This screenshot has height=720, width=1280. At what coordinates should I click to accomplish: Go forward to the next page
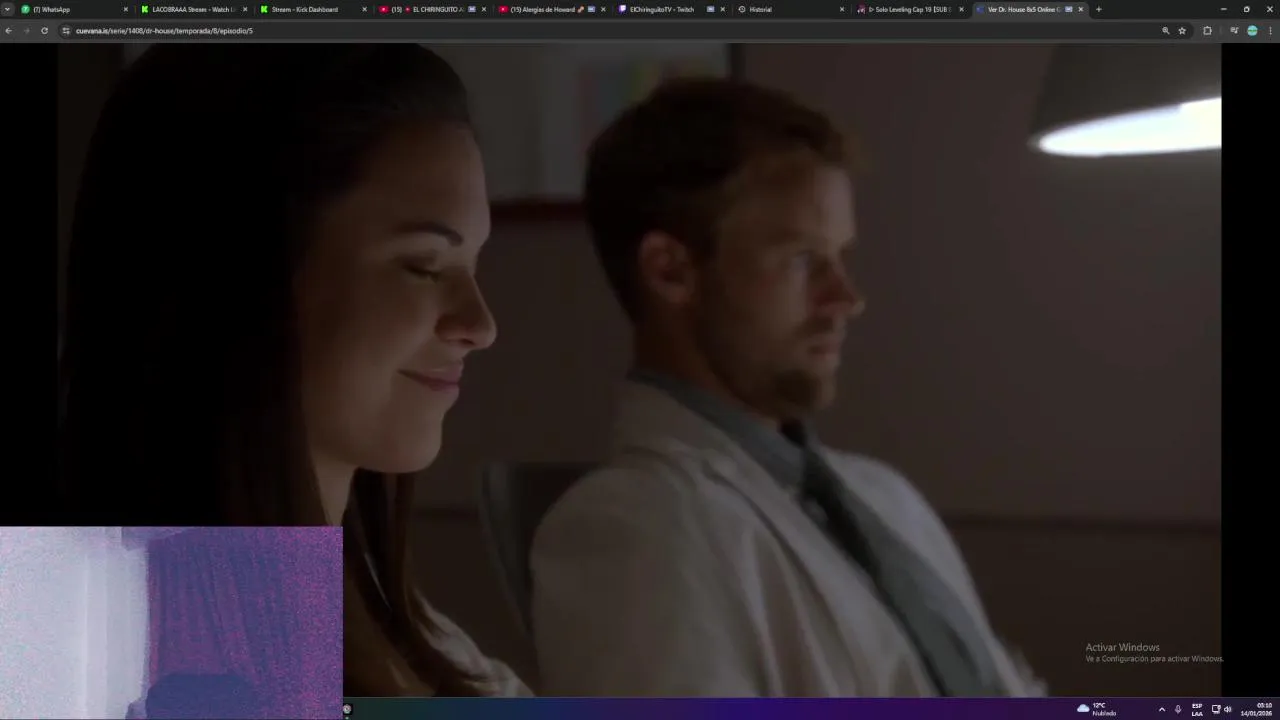point(26,30)
